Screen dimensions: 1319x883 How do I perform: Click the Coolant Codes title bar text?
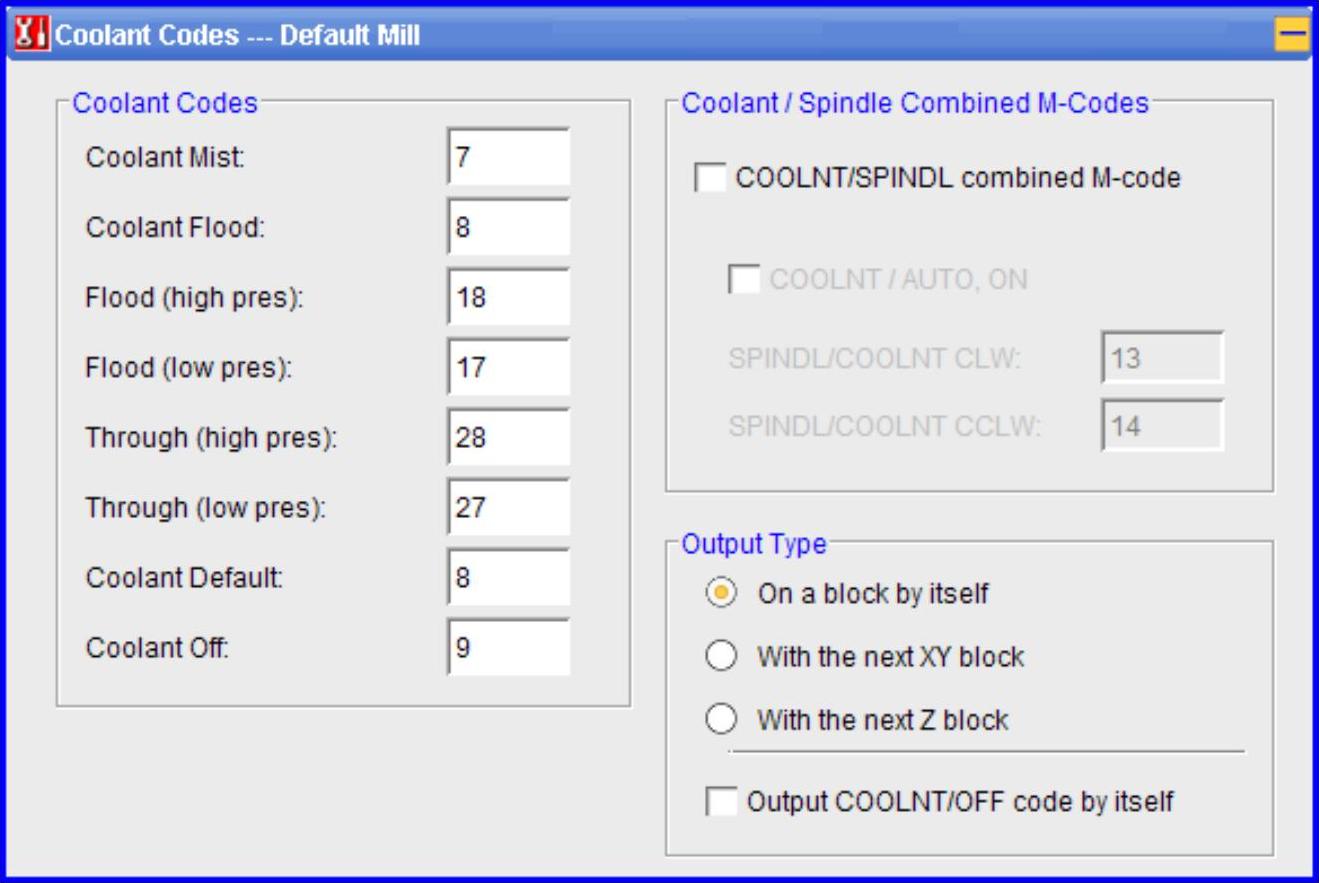pos(238,38)
